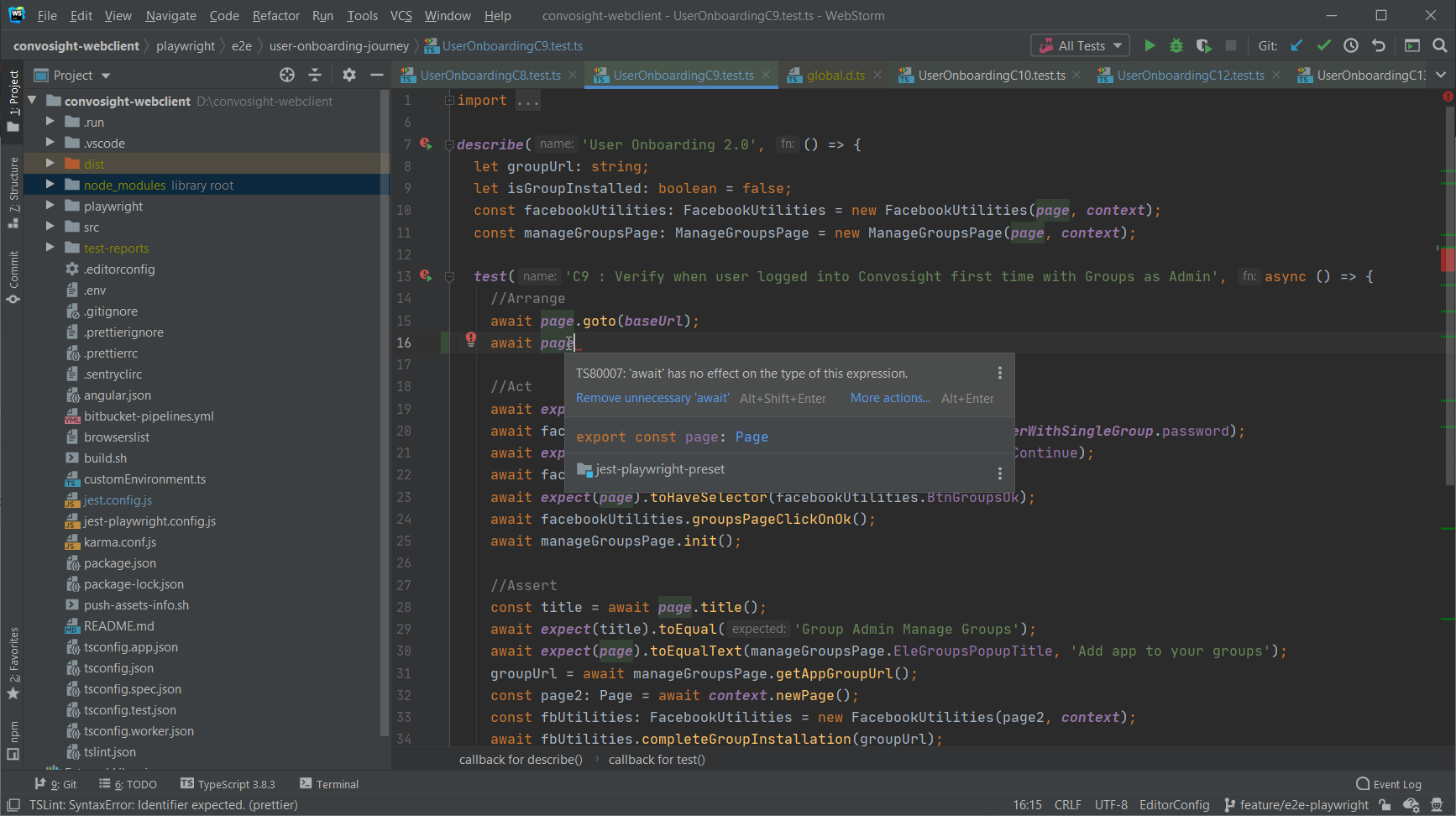Expand the src folder arrow
The image size is (1456, 816).
pos(50,227)
